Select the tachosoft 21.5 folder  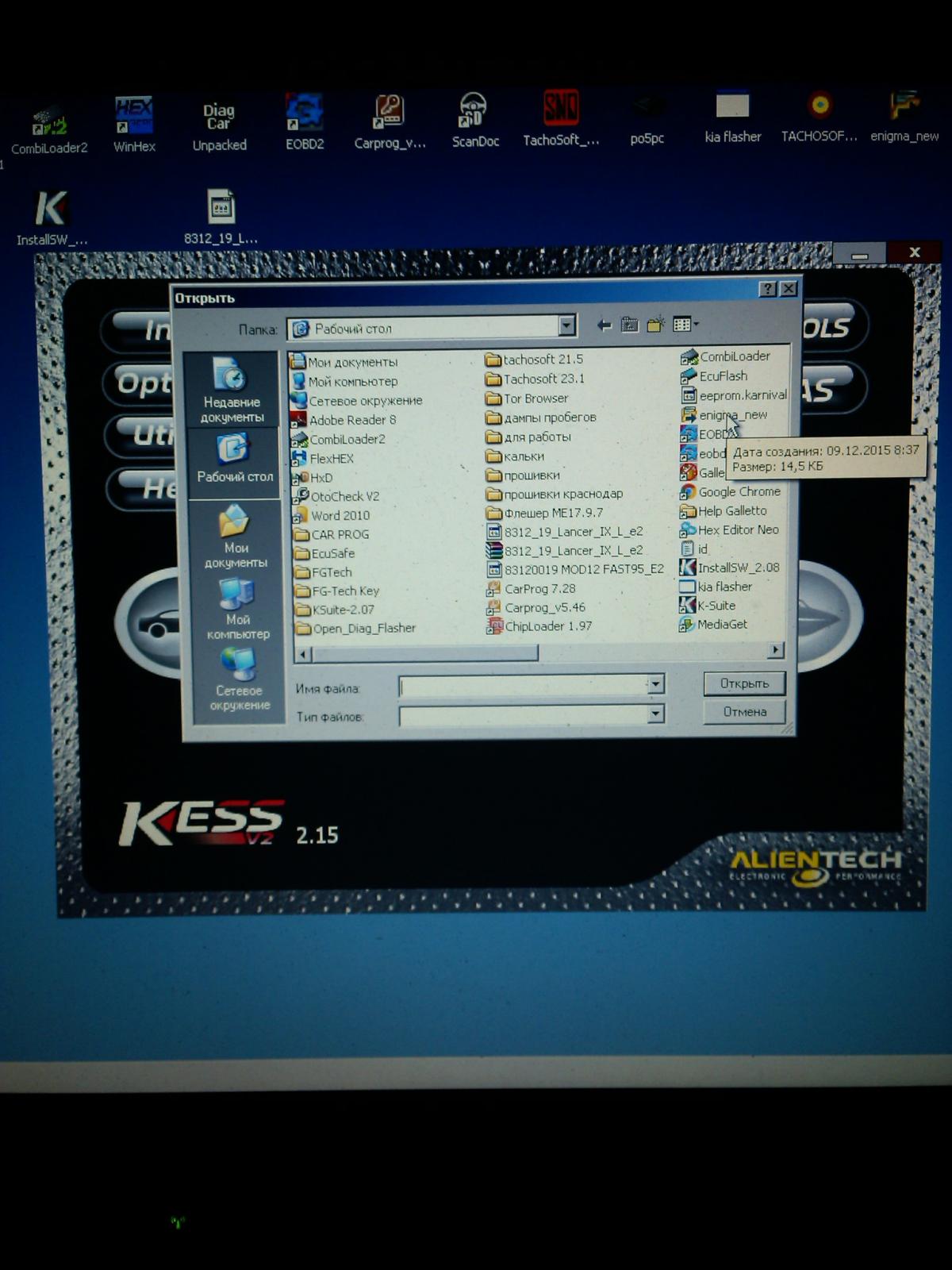pyautogui.click(x=534, y=360)
